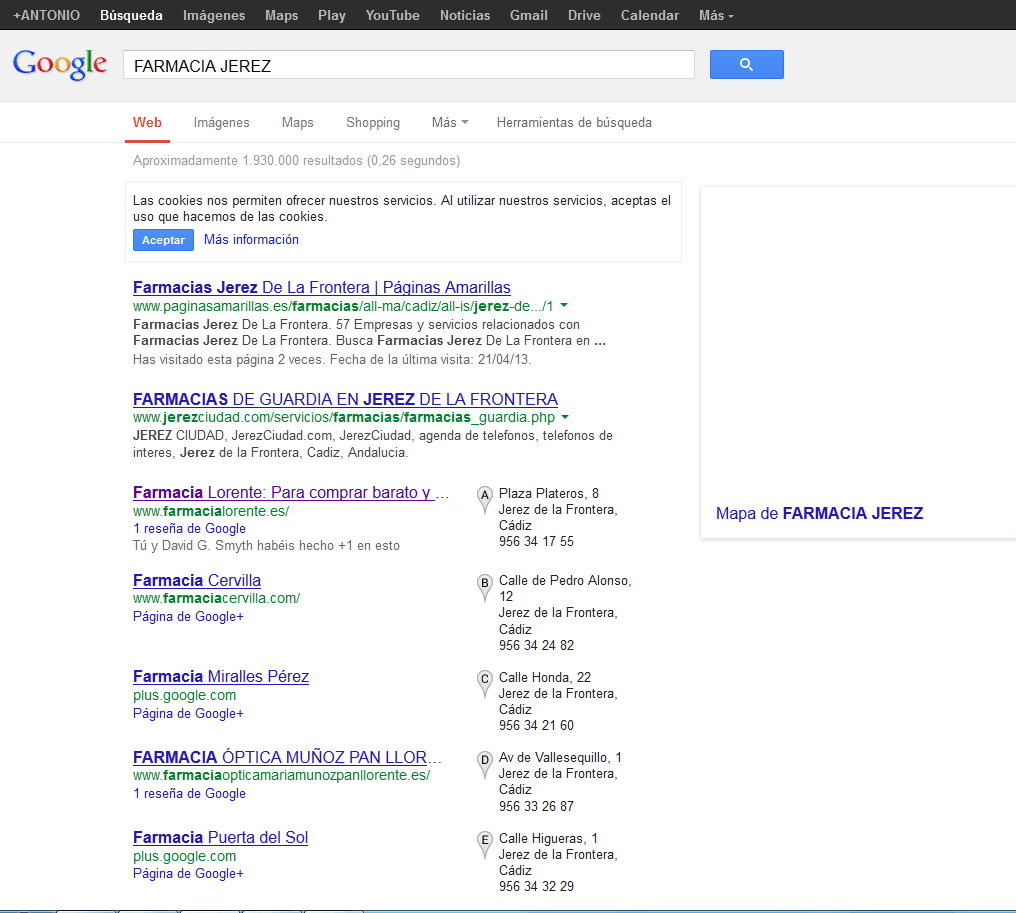This screenshot has height=913, width=1016.
Task: Open the Más dropdown under search tabs
Action: click(450, 122)
